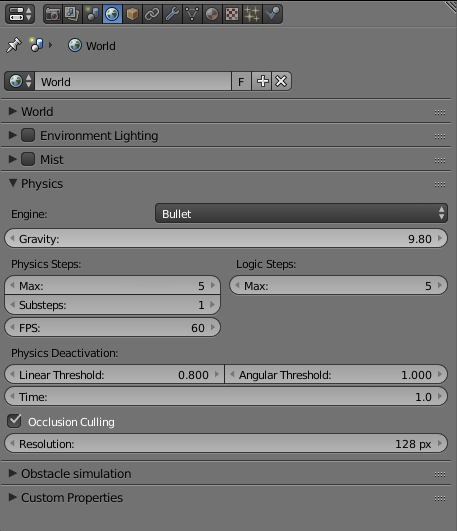
Task: Open the Object properties cube tab
Action: pyautogui.click(x=132, y=14)
